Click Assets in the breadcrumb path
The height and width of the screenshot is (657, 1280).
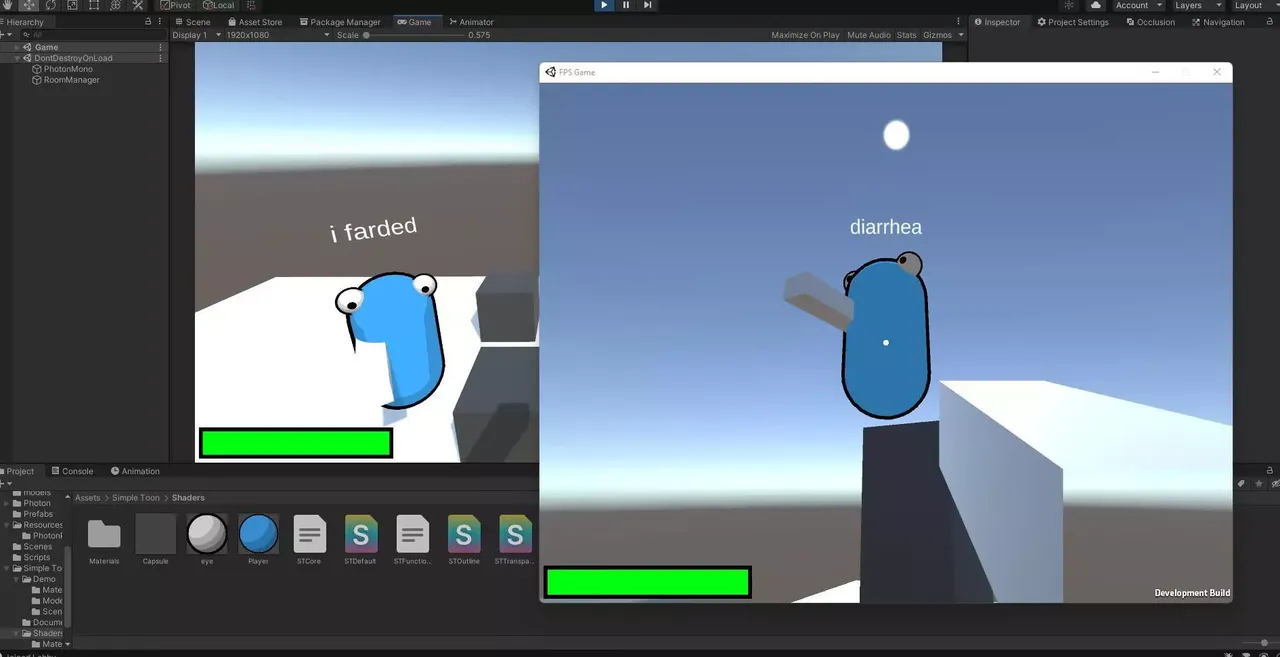coord(88,498)
